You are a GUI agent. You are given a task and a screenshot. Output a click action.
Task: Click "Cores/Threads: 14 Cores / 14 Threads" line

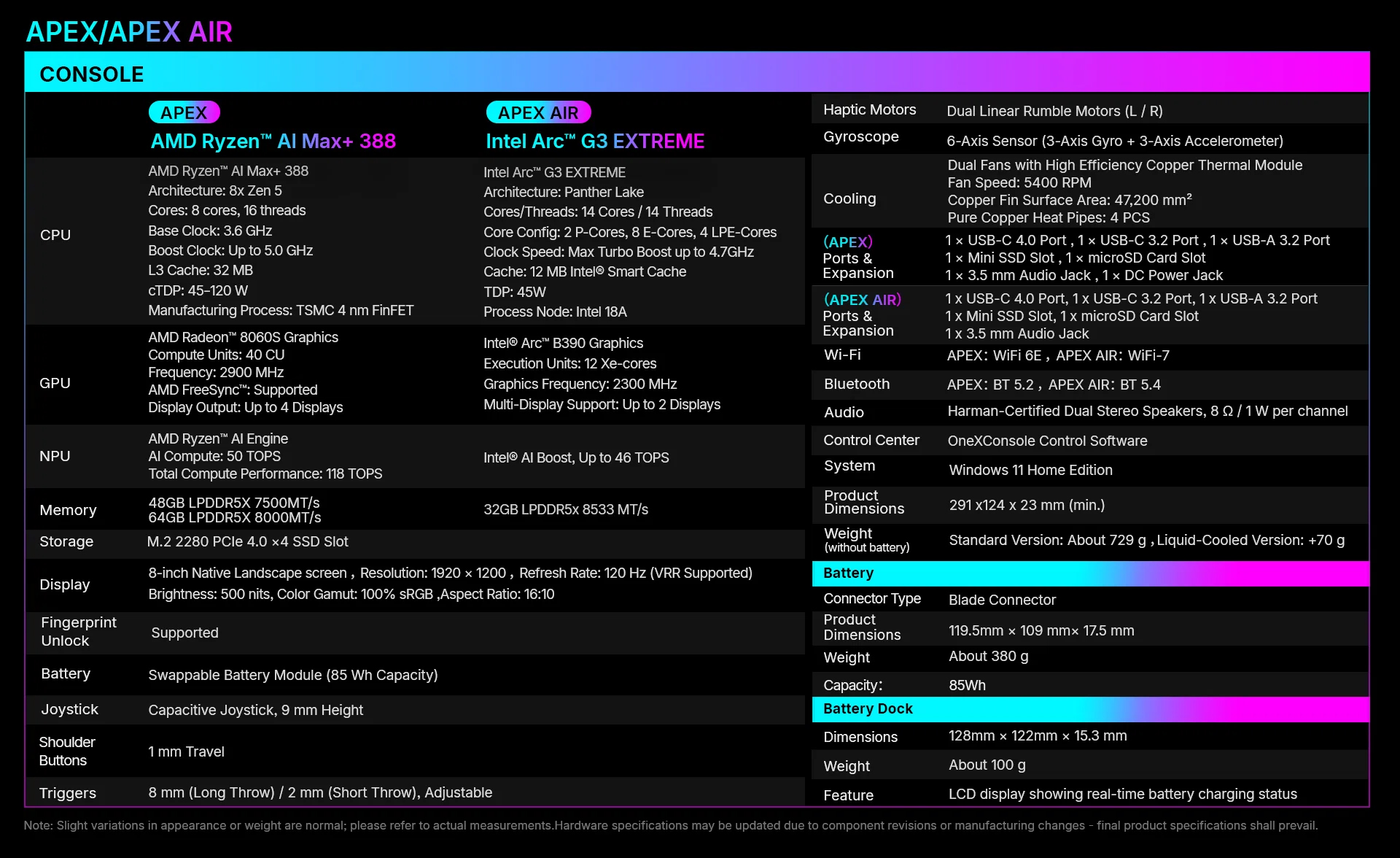click(598, 212)
